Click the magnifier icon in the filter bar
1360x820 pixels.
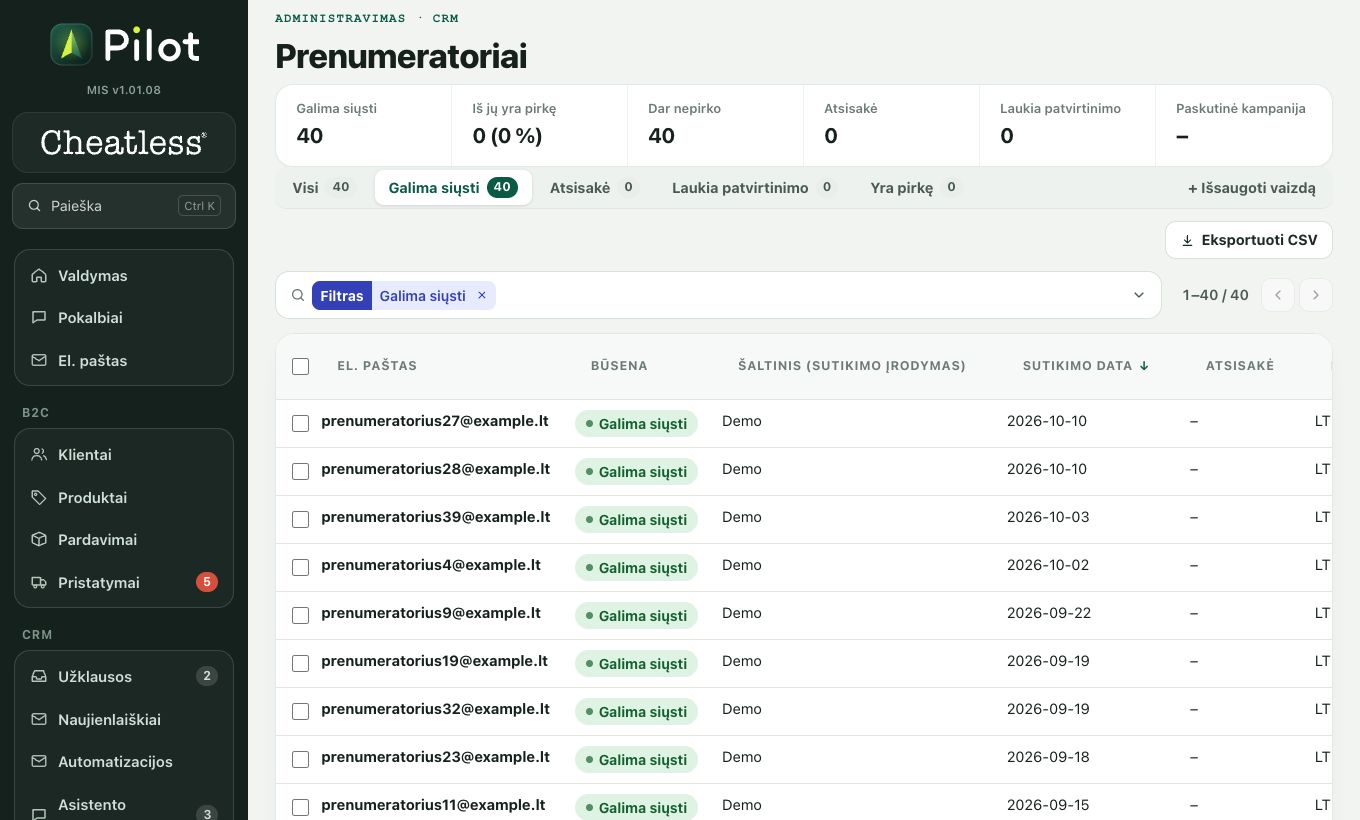(x=298, y=296)
